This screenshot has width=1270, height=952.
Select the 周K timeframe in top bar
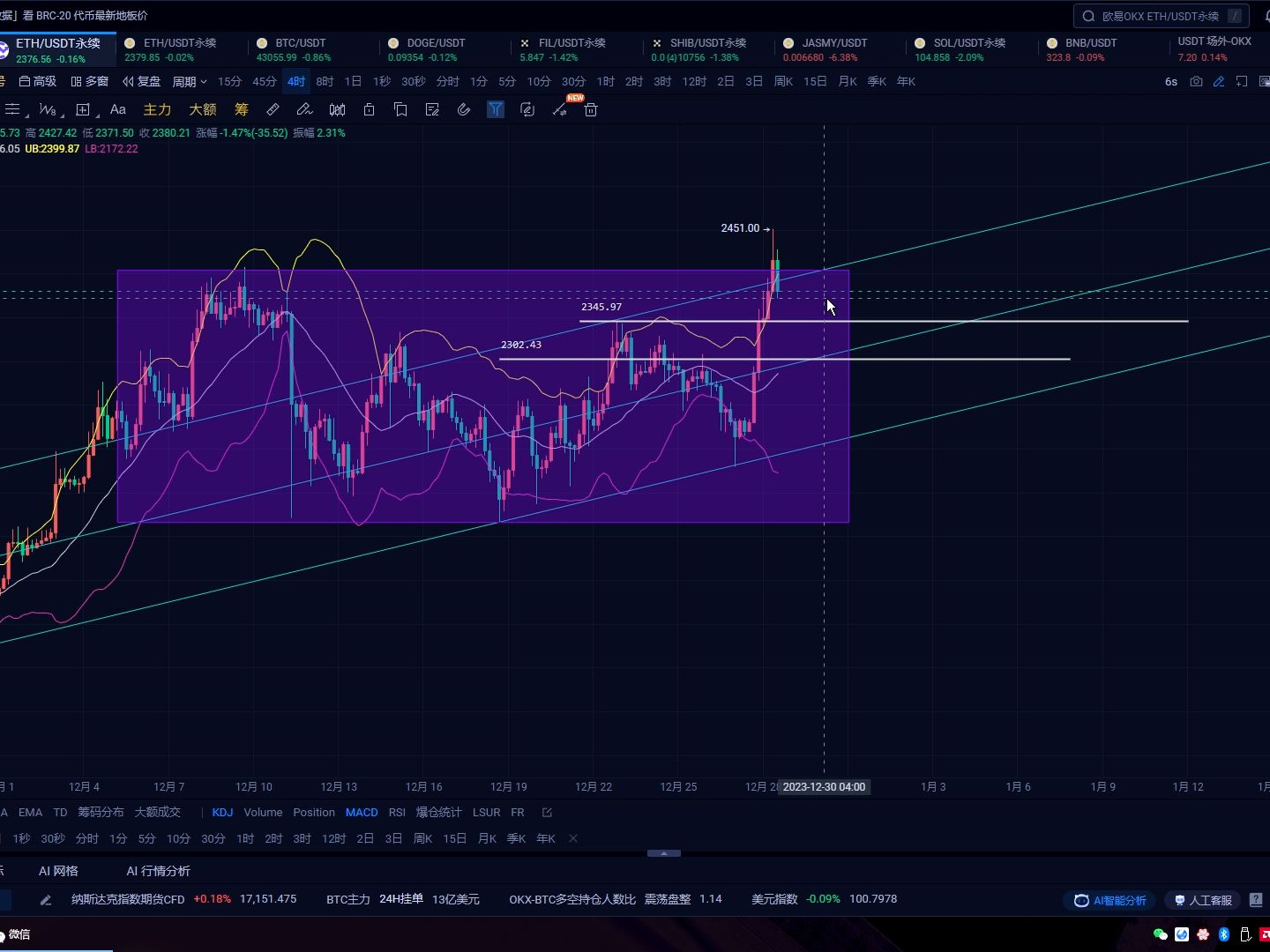[783, 81]
